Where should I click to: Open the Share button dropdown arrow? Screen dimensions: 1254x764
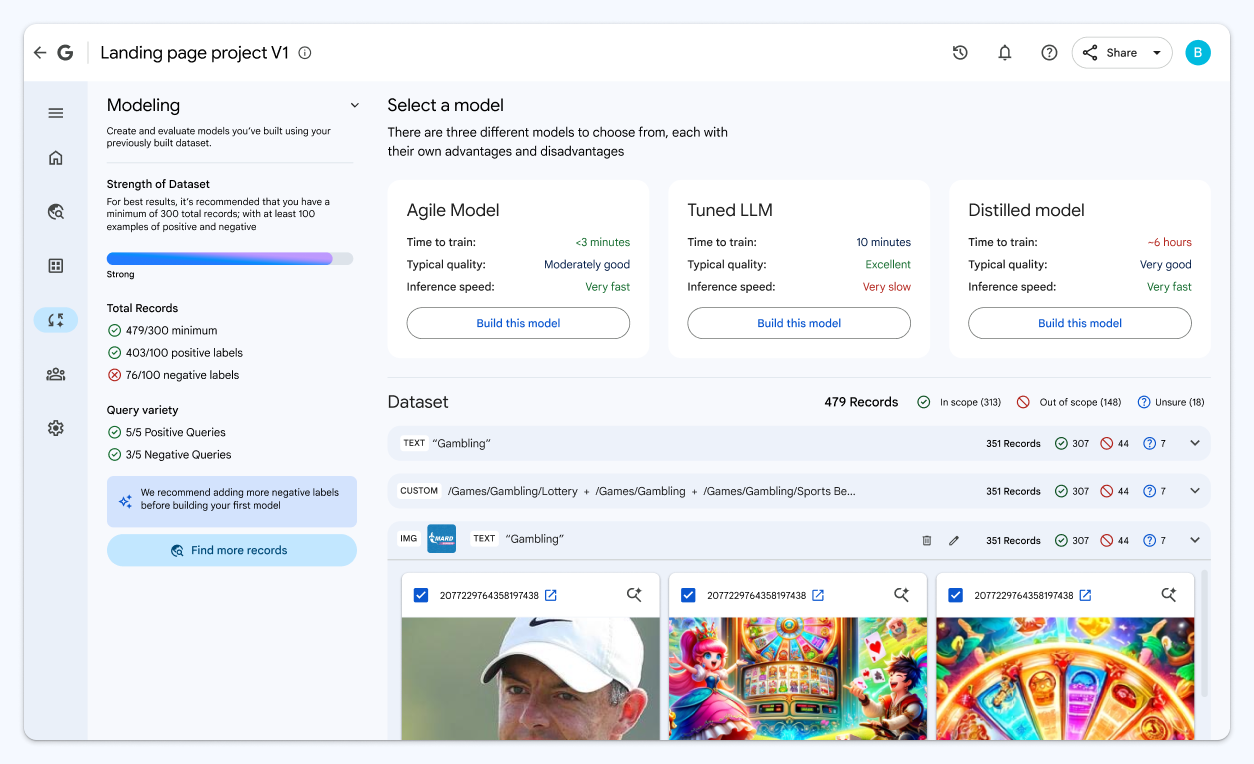point(1156,52)
